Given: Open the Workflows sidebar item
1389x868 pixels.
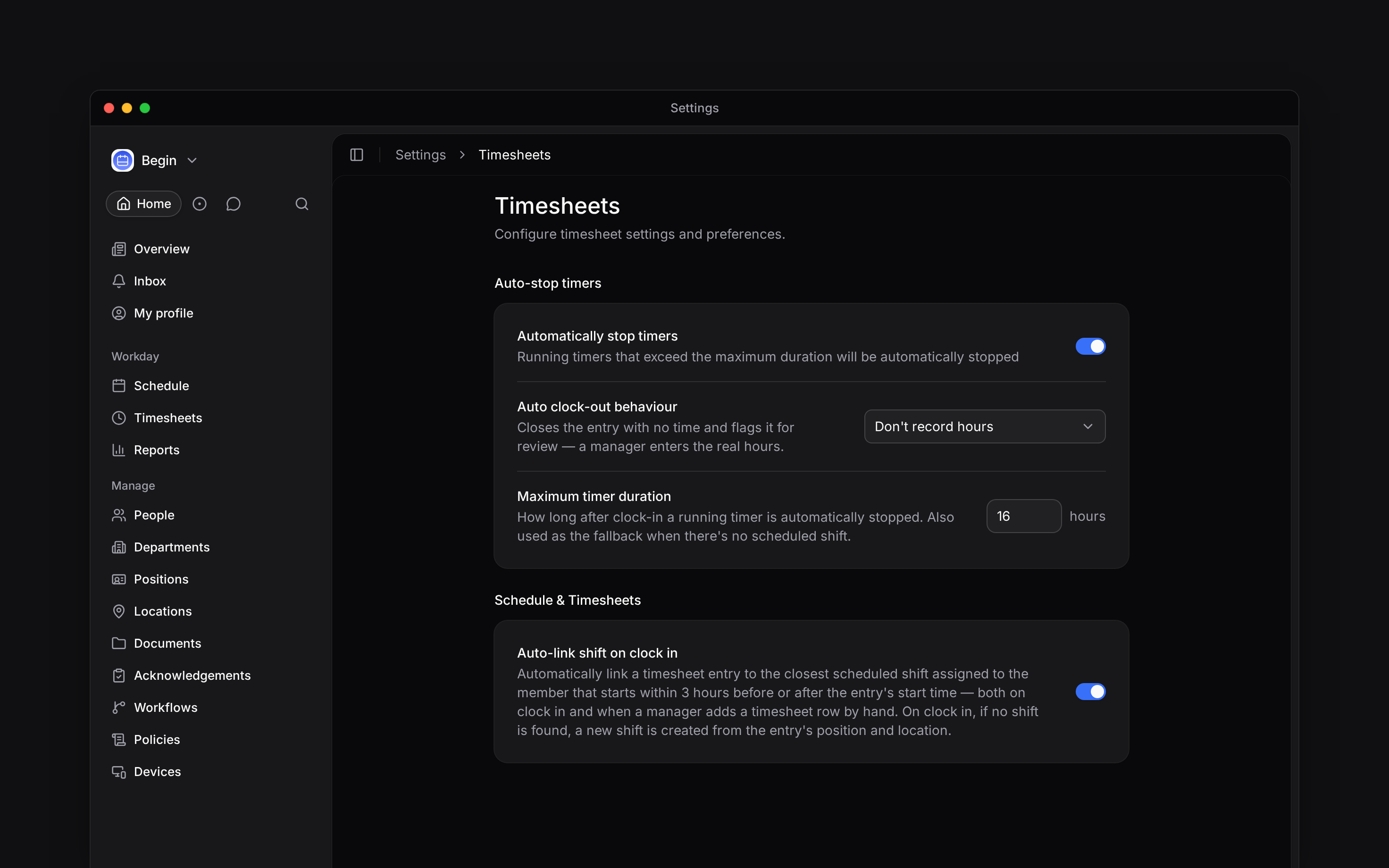Looking at the screenshot, I should click(210, 708).
